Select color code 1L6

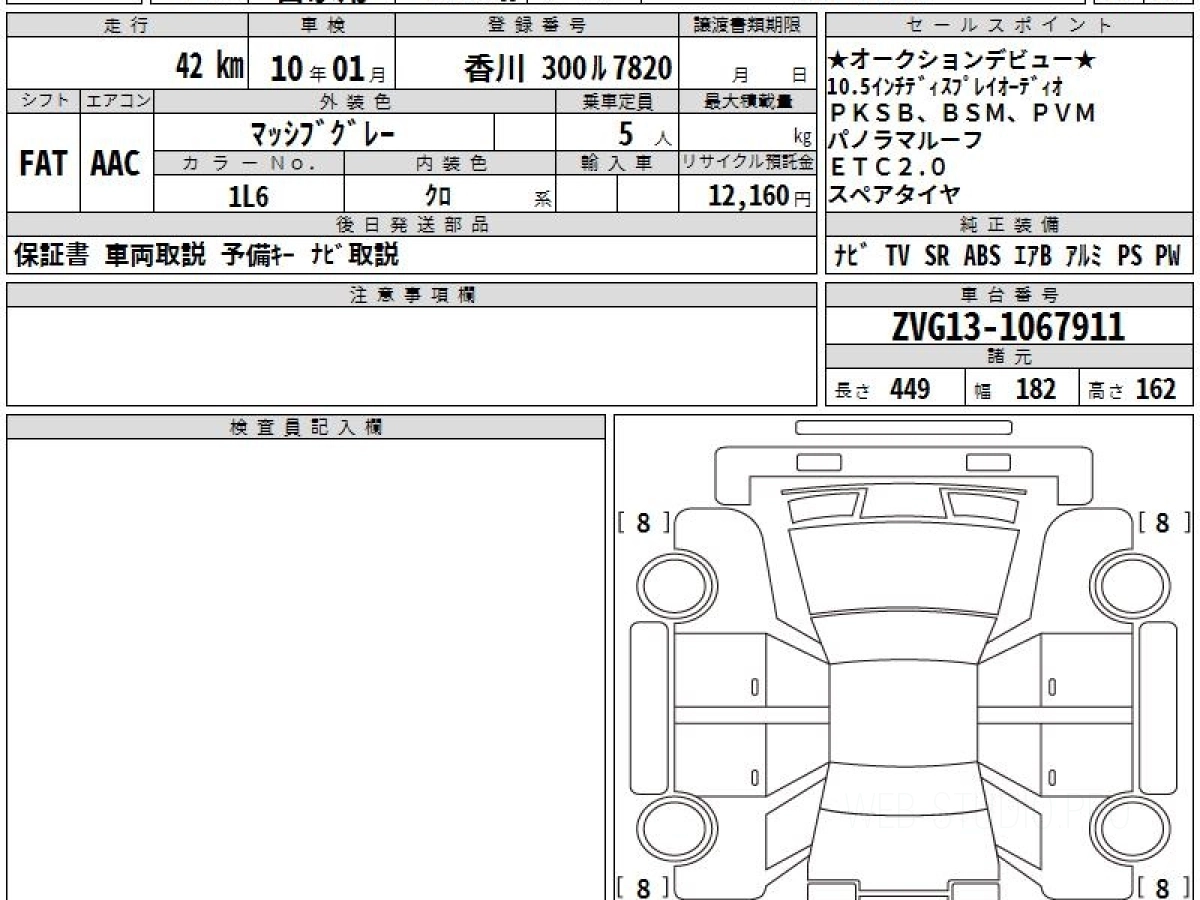249,196
